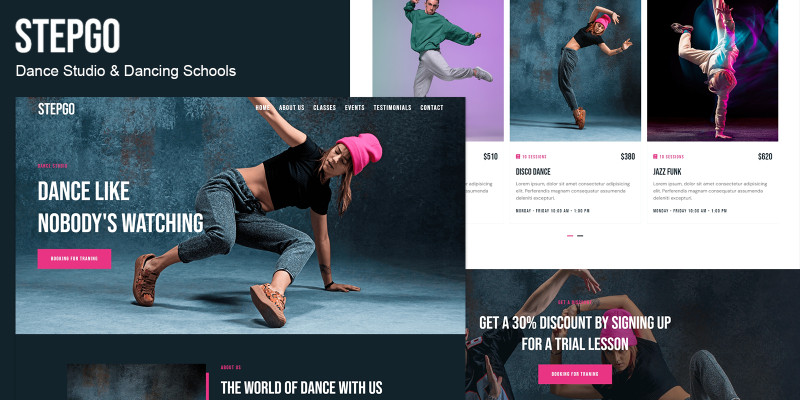The image size is (800, 400).
Task: Click the pink sessions icon on Jazz Funk card
Action: [x=655, y=157]
